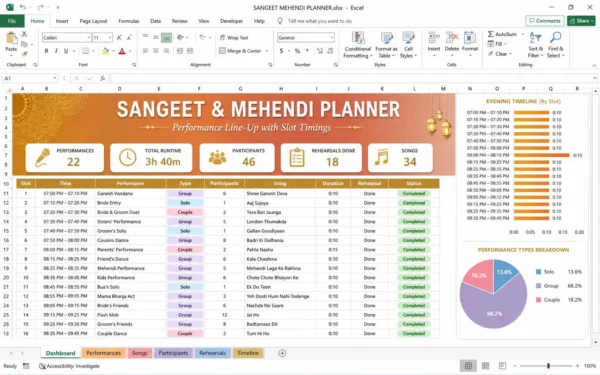Image resolution: width=600 pixels, height=375 pixels.
Task: Toggle Italic formatting
Action: (x=56, y=51)
